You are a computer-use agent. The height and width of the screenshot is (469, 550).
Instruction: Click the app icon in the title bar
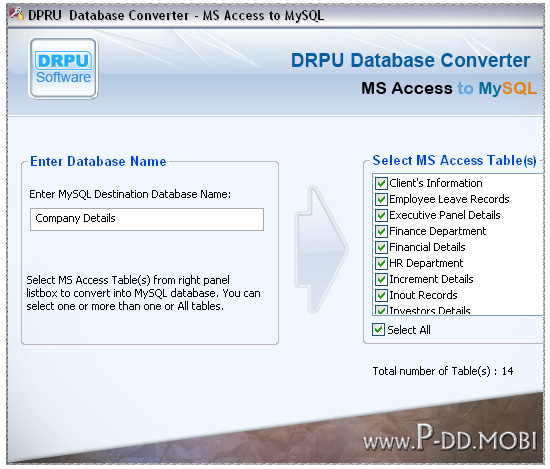[x=16, y=14]
